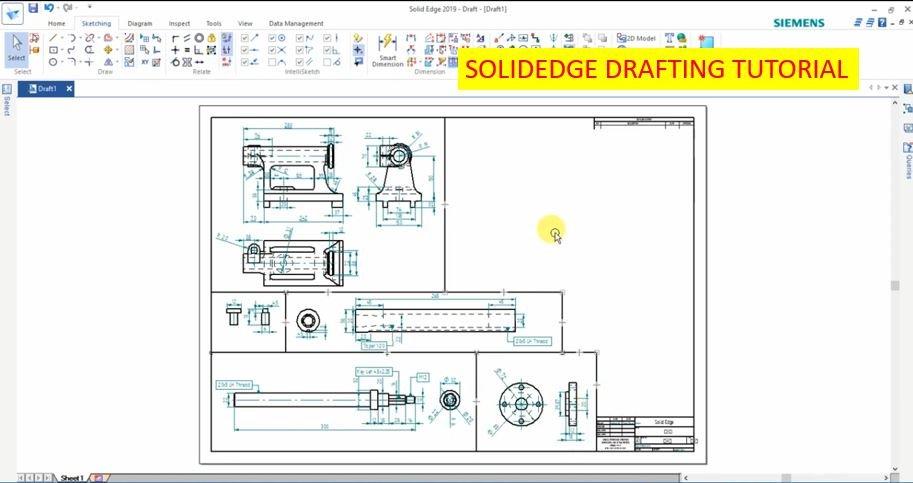913x483 pixels.
Task: Switch to the Diagram ribbon tab
Action: [x=140, y=23]
